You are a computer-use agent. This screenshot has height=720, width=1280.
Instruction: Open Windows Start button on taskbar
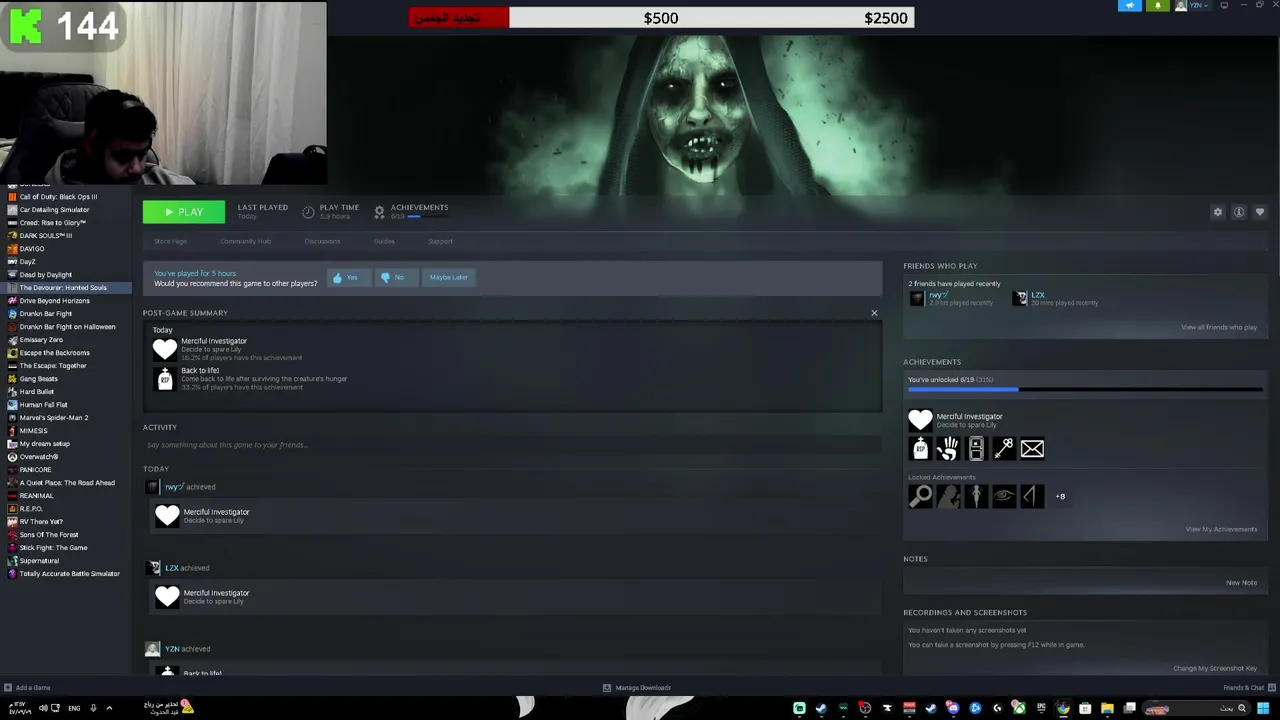(x=1263, y=708)
